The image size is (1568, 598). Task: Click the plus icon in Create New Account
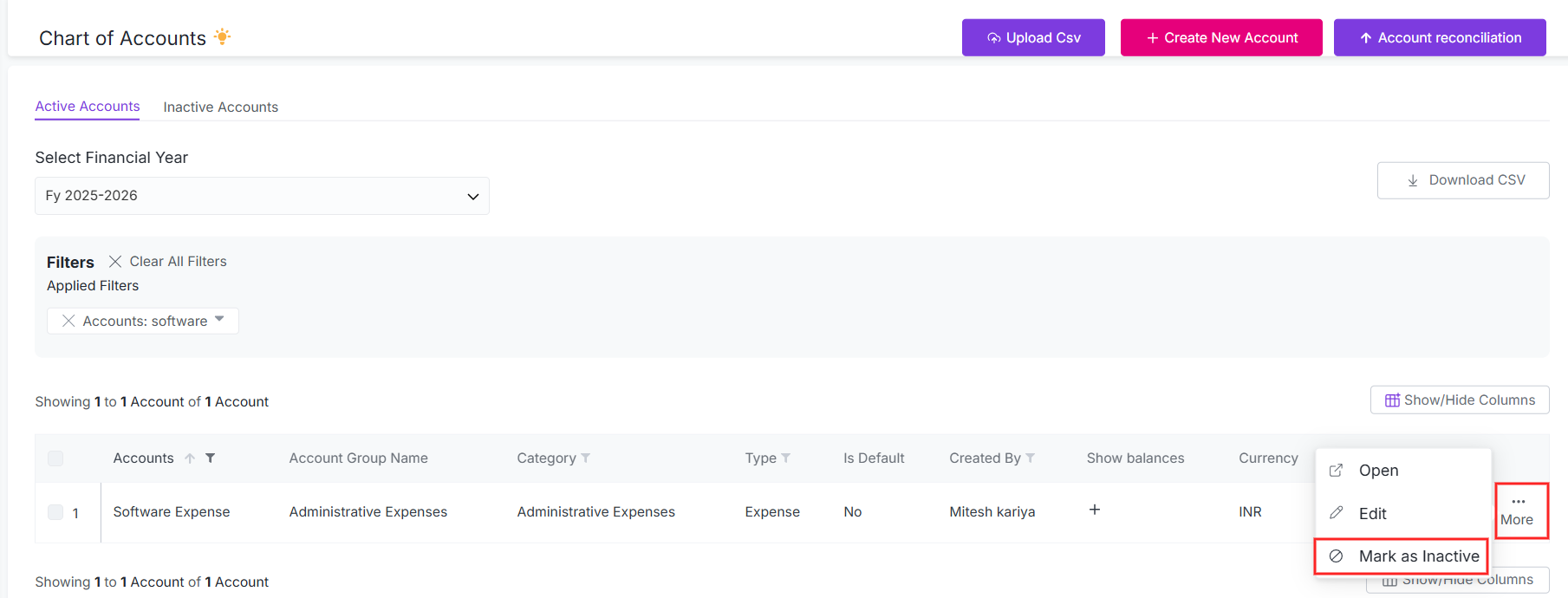pos(1153,38)
